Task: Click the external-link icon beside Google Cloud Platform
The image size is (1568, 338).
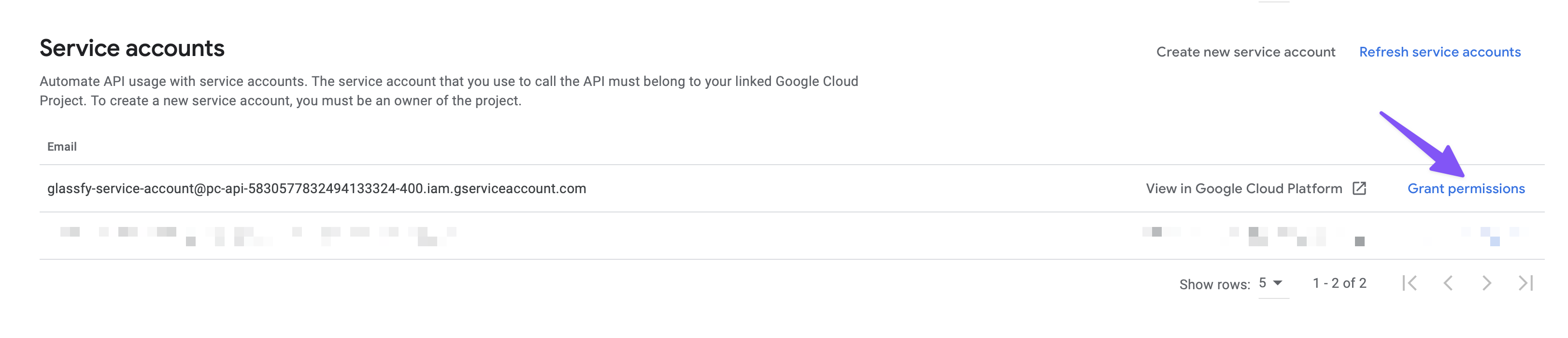Action: (1359, 188)
